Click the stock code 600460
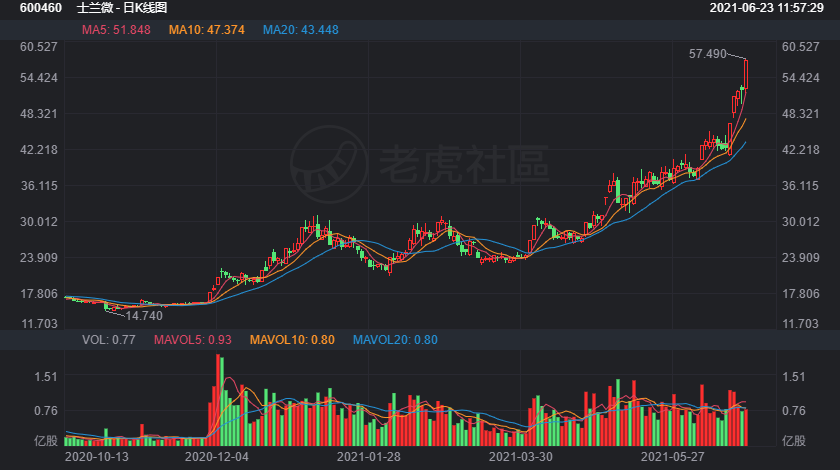The image size is (840, 470). [x=41, y=8]
